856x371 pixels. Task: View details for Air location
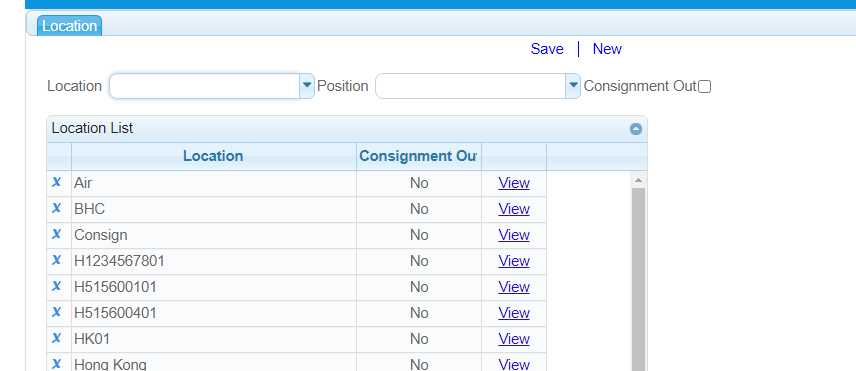click(x=514, y=183)
